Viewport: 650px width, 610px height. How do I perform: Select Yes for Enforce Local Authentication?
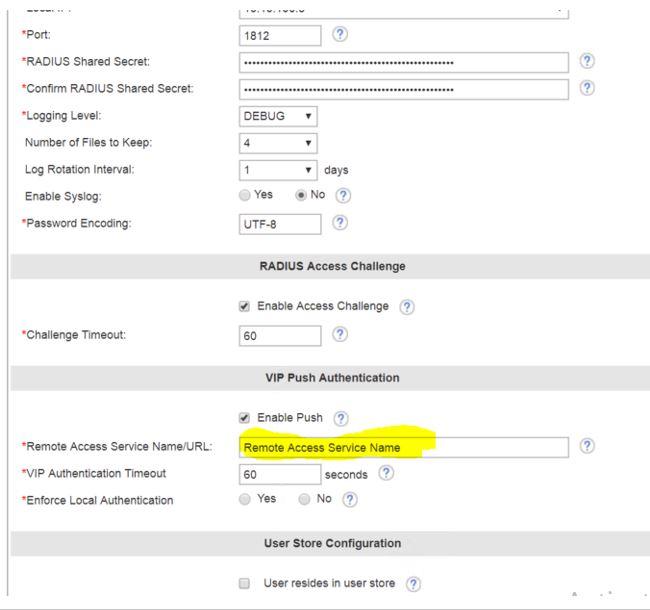point(246,499)
